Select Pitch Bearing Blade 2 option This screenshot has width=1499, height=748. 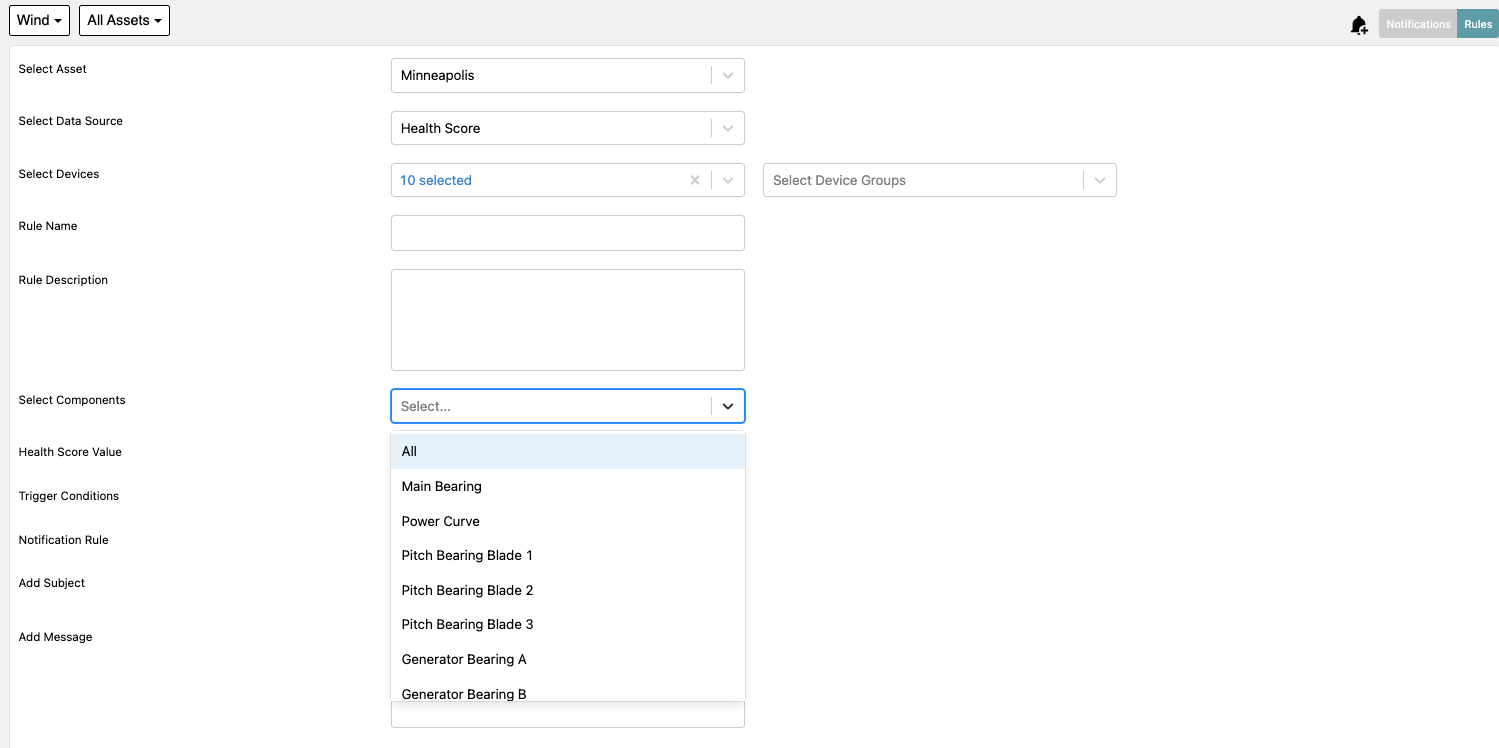click(568, 590)
